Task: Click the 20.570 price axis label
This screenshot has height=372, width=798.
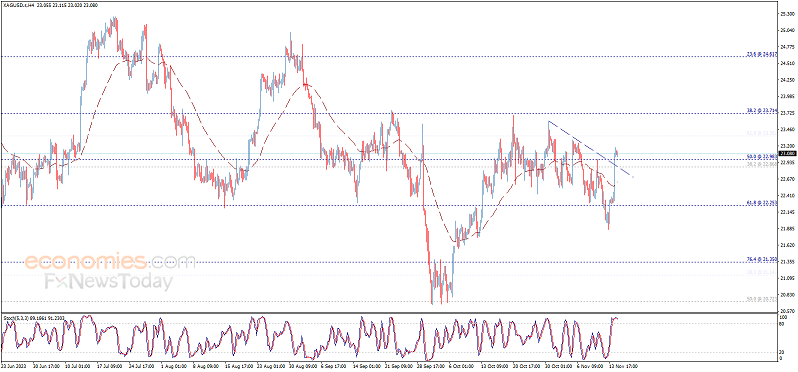Action: pyautogui.click(x=787, y=311)
